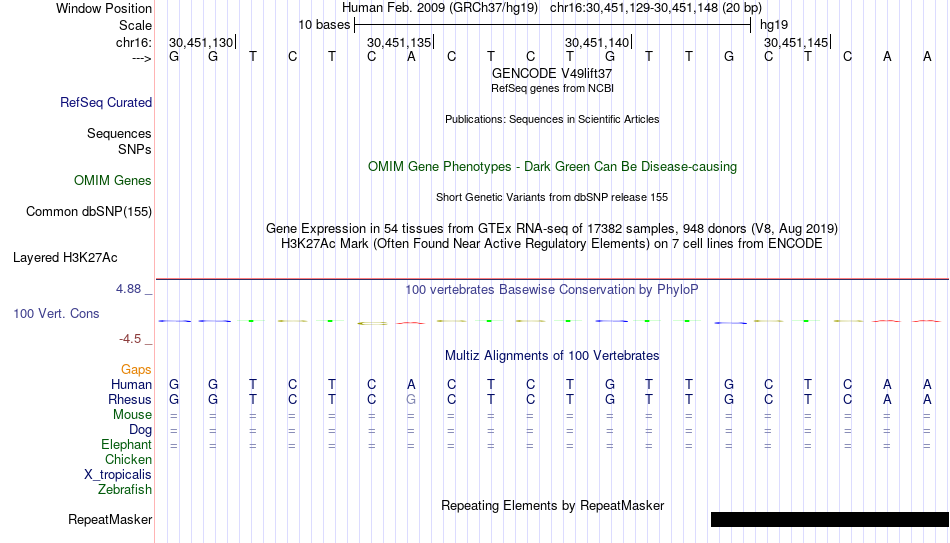Screen dimensions: 950x543
Task: Click the Window Position label
Action: (104, 8)
